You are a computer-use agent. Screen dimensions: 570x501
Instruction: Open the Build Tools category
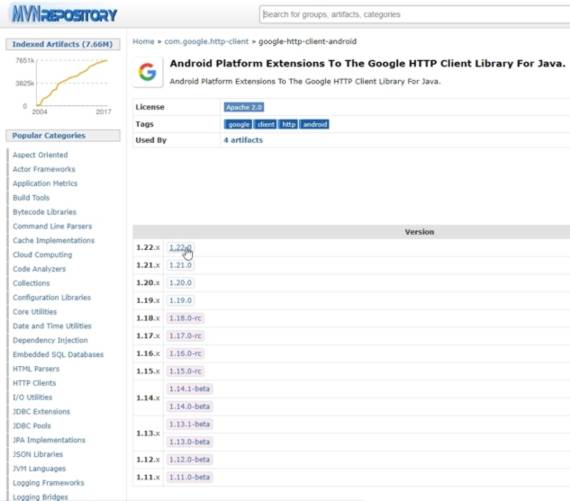point(31,197)
